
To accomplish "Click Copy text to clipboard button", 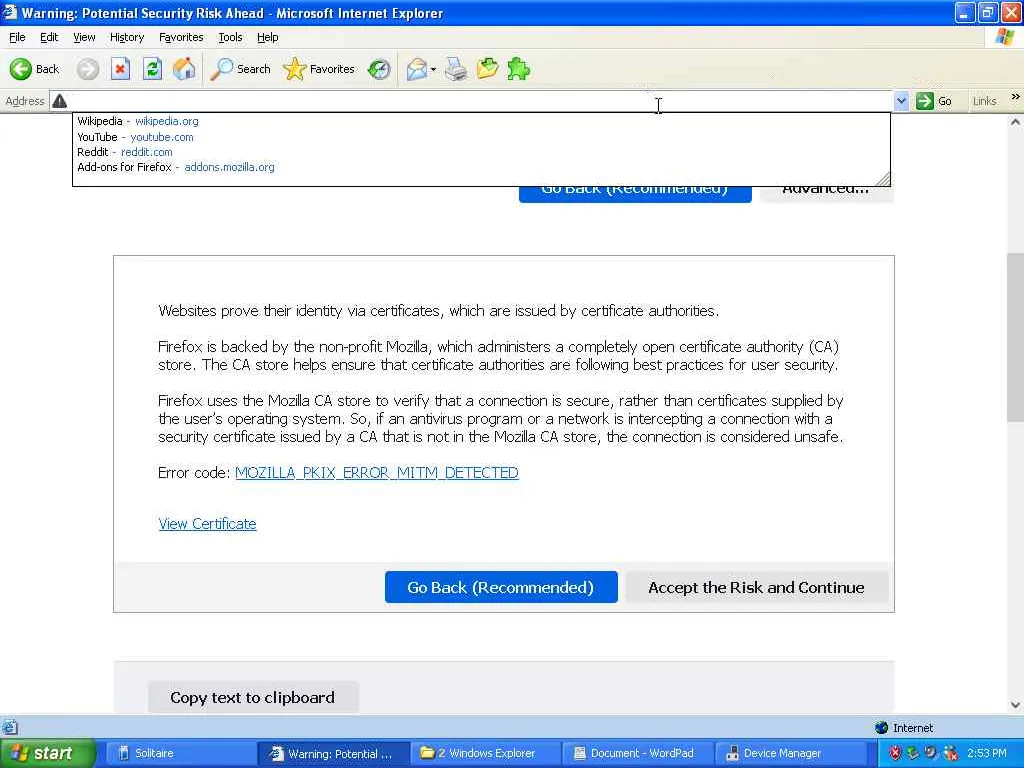I will click(252, 697).
